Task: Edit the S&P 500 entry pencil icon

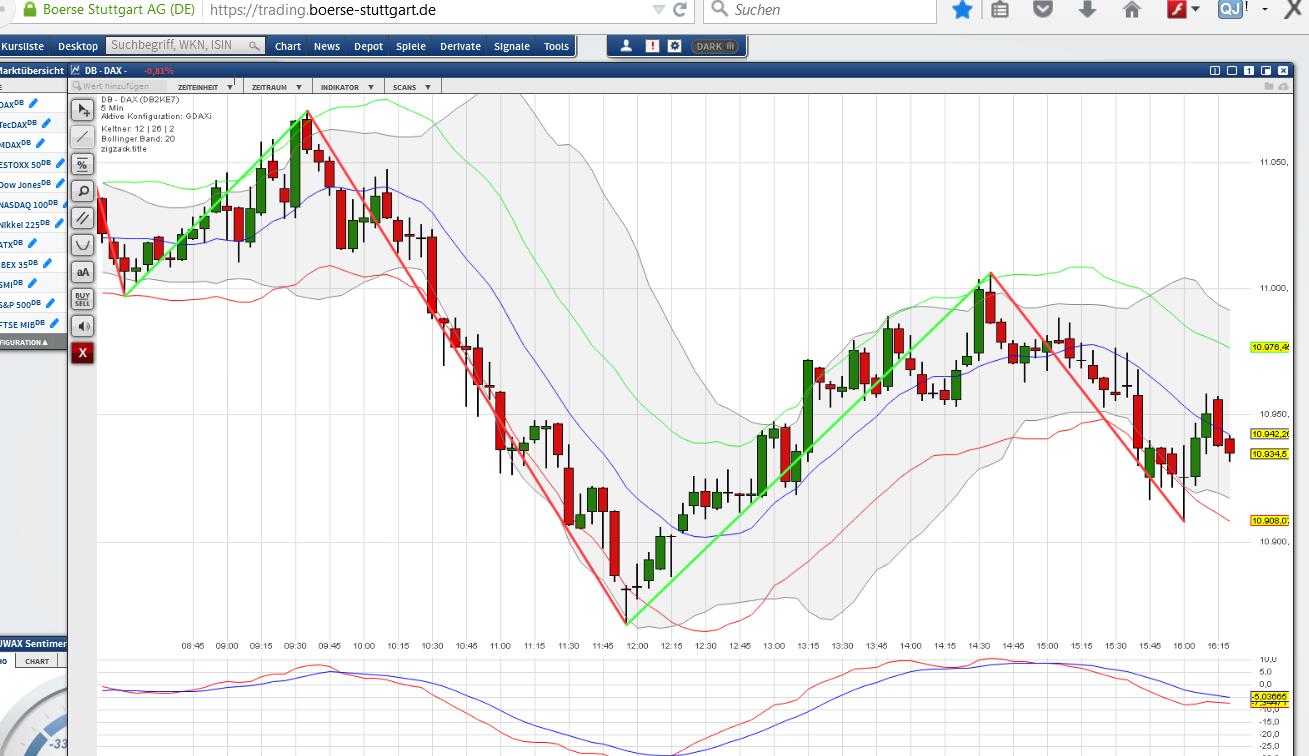Action: pyautogui.click(x=50, y=303)
